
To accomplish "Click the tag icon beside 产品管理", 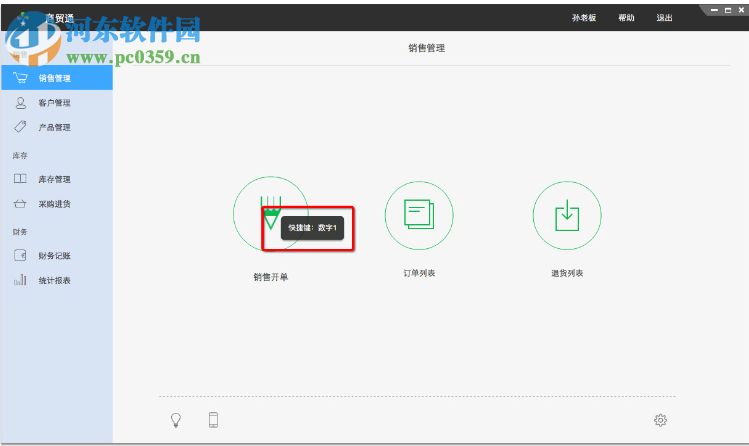I will pos(20,127).
